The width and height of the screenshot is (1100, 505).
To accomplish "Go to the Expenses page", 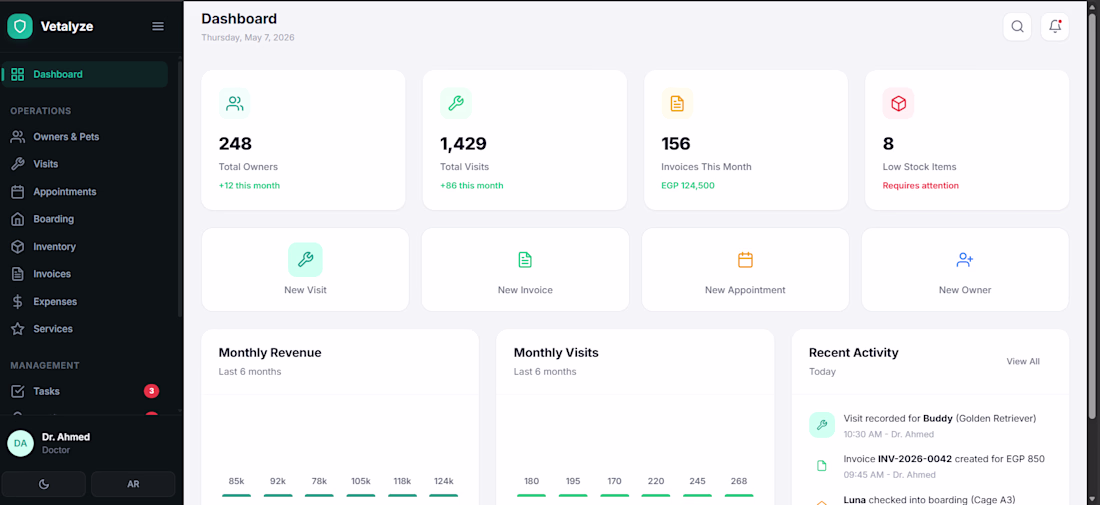I will (85, 302).
